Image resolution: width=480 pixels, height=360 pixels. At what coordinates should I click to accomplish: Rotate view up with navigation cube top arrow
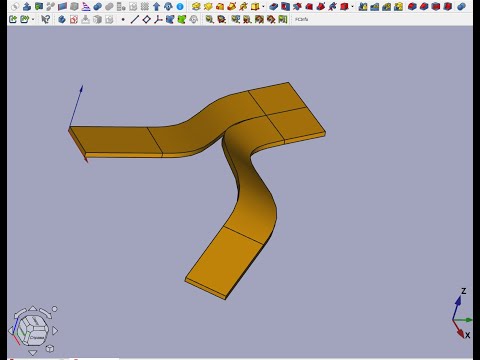tap(33, 308)
